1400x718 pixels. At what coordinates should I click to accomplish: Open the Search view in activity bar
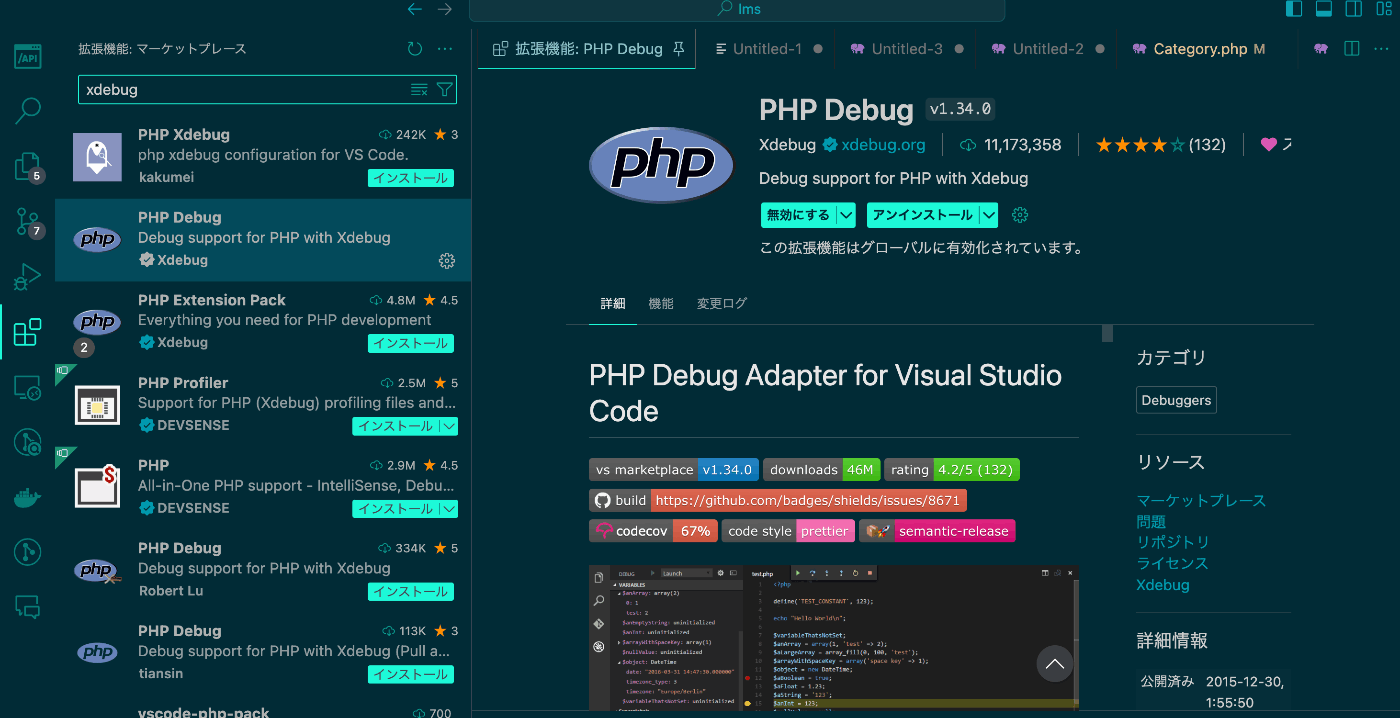pyautogui.click(x=28, y=110)
